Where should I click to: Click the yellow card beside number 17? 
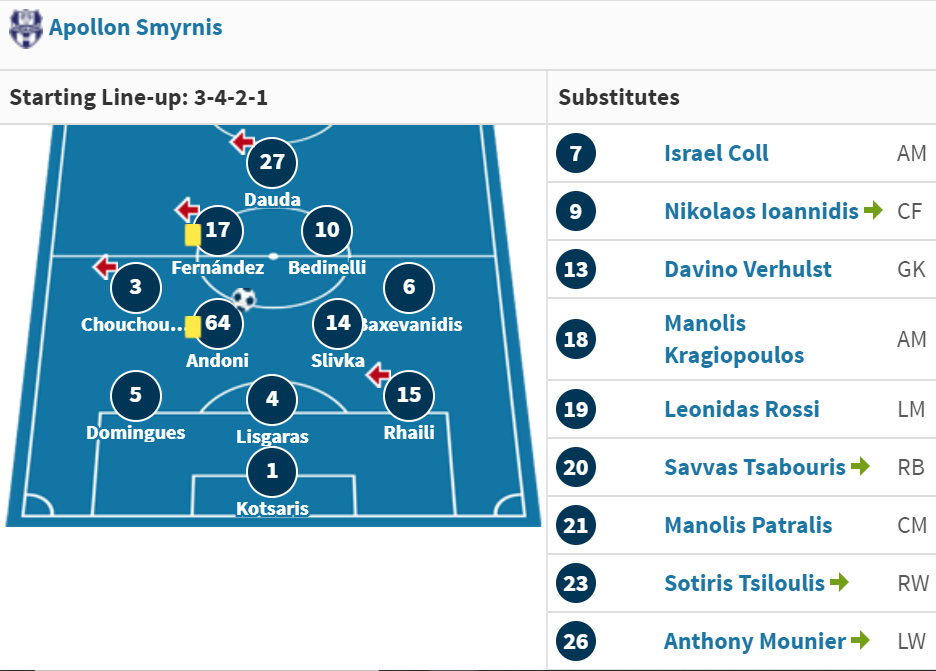192,235
